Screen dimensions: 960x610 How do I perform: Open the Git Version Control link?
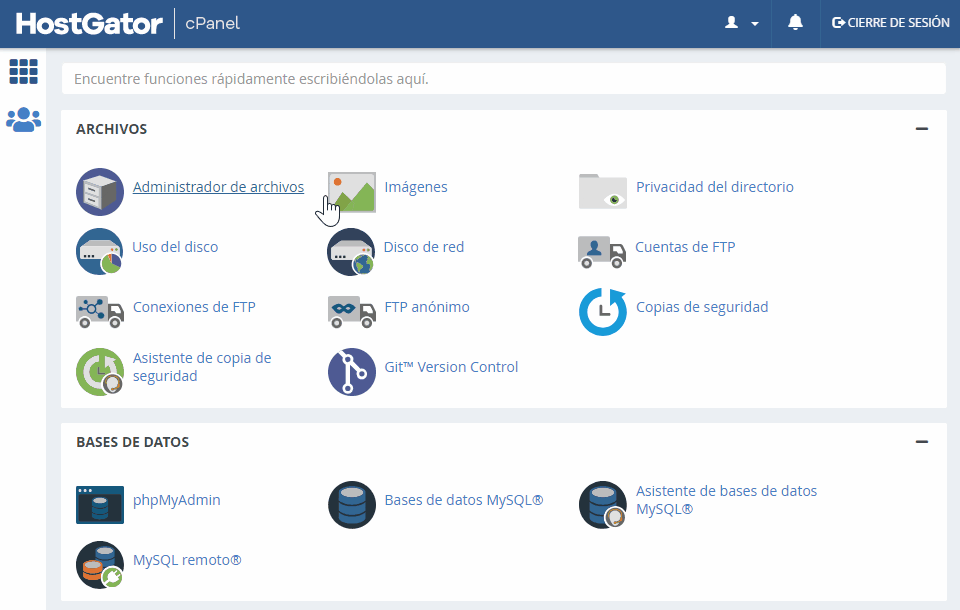(451, 367)
